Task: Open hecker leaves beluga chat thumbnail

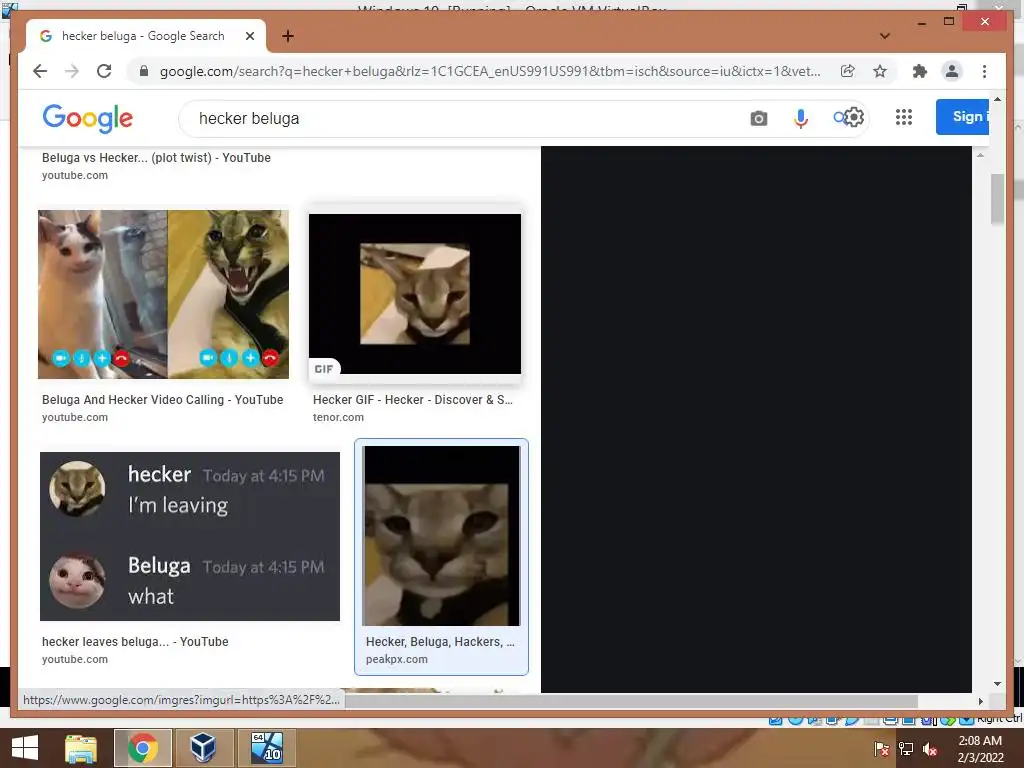Action: pos(190,536)
